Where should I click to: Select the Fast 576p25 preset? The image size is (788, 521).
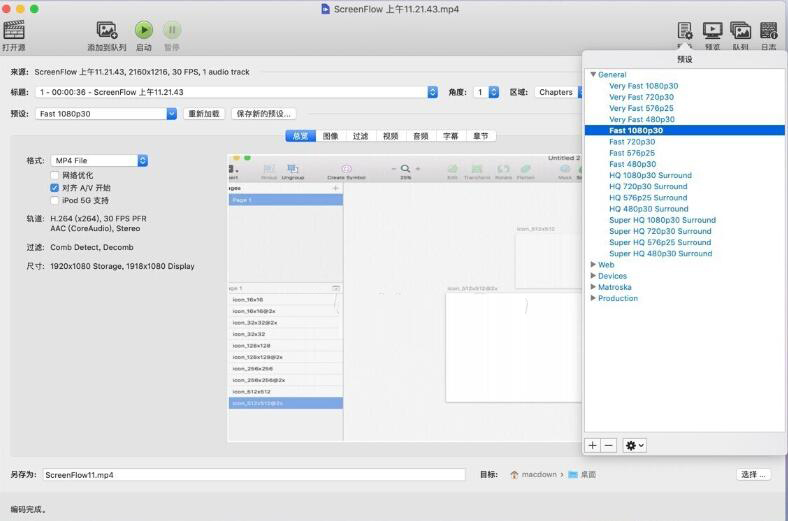(632, 153)
